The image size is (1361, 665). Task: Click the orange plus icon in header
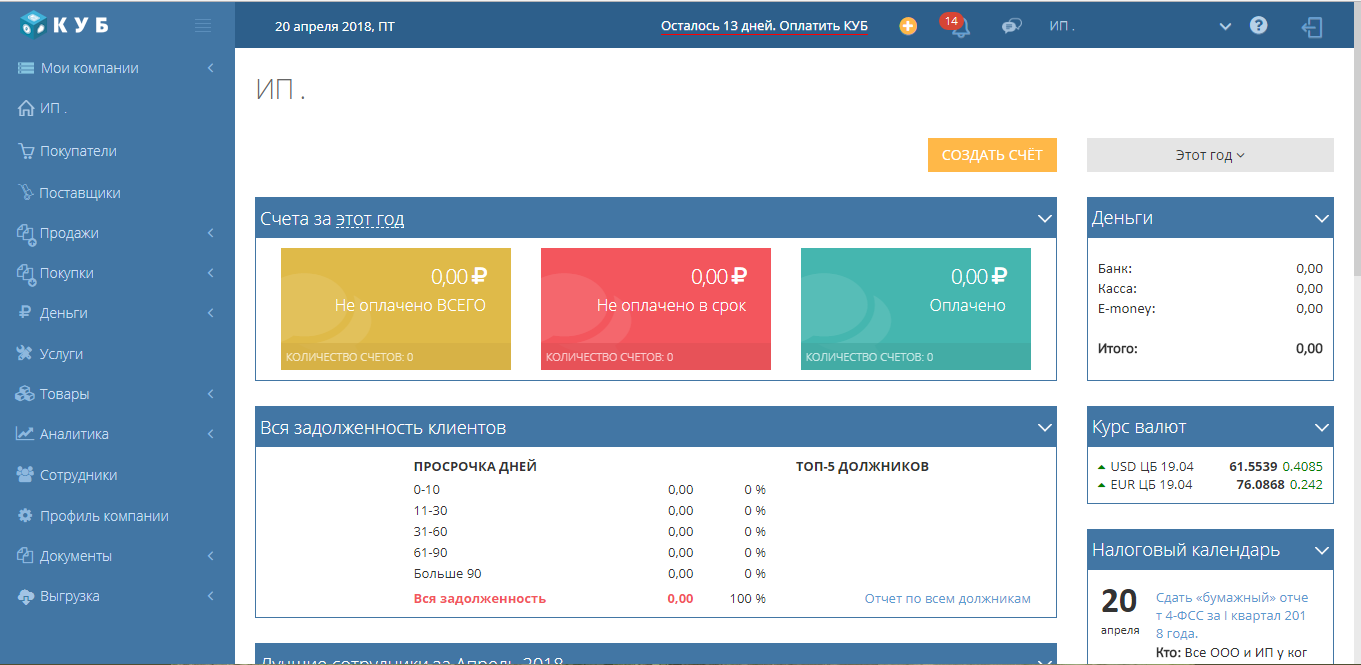908,26
